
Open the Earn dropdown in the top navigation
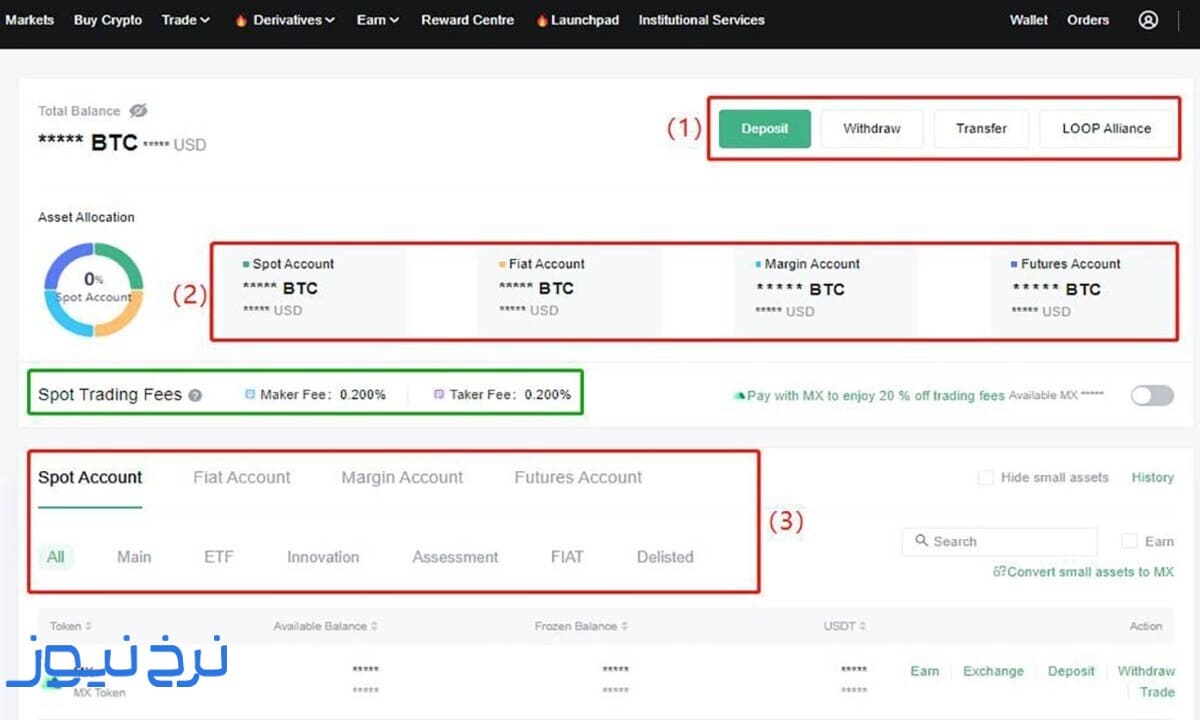coord(378,20)
